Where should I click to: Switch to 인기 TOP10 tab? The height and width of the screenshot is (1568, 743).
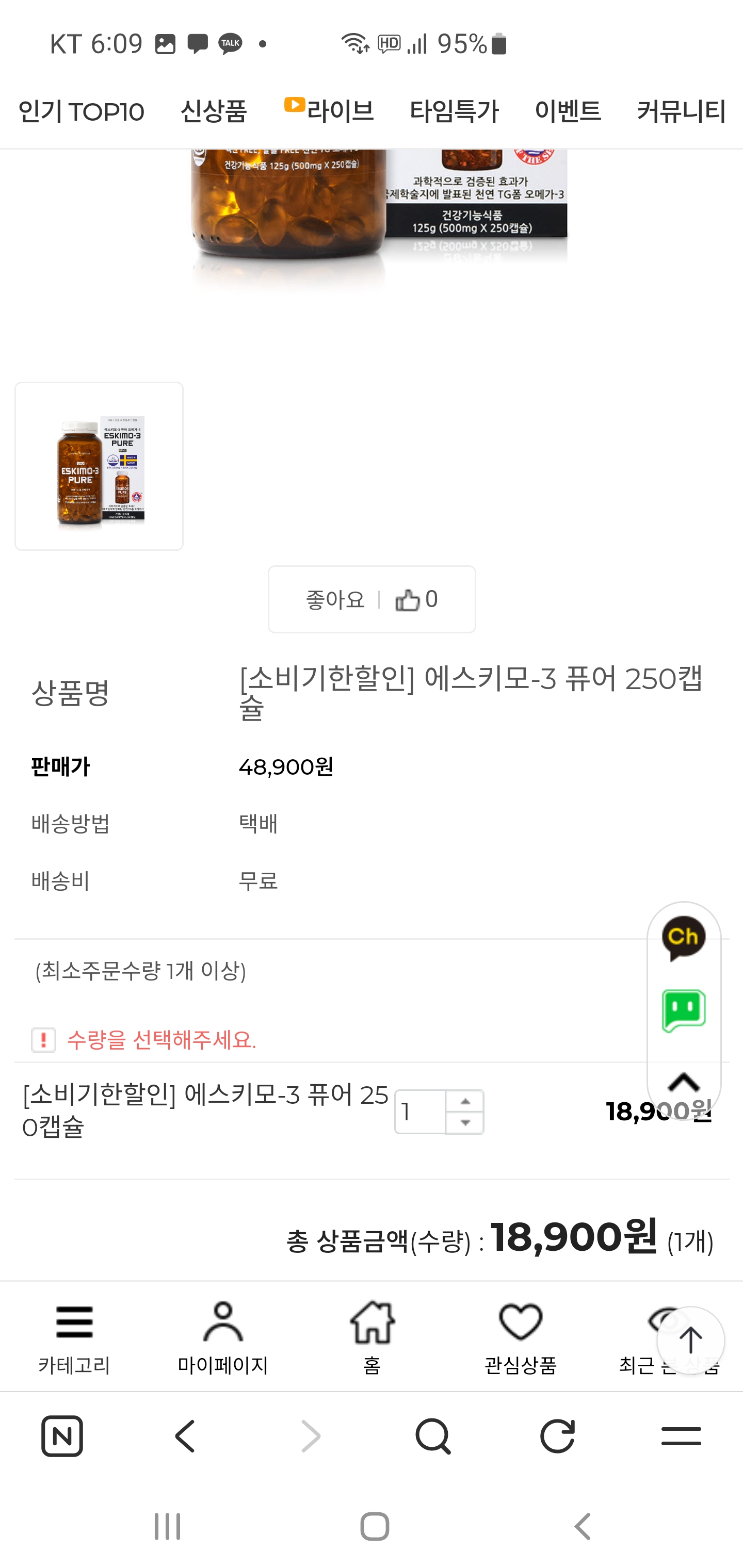81,111
